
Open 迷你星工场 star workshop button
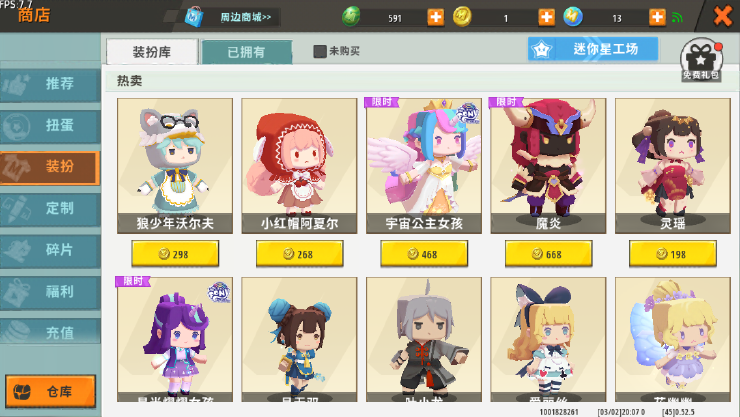[593, 49]
